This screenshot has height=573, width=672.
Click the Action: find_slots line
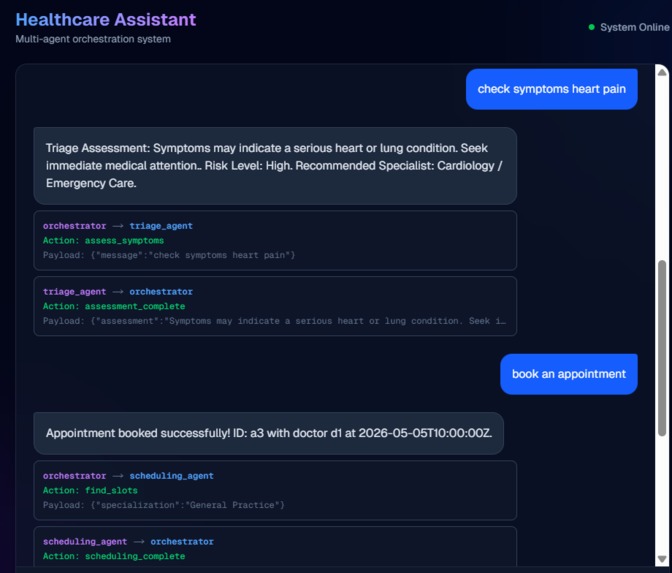[90, 490]
